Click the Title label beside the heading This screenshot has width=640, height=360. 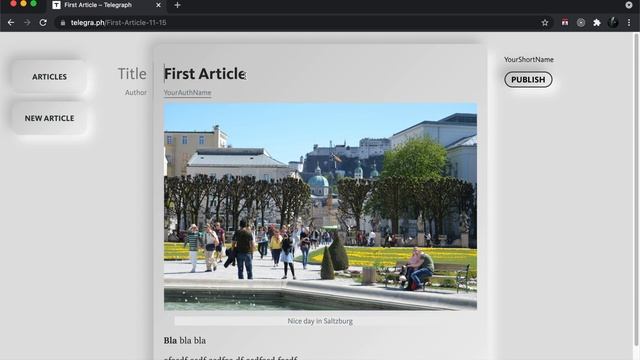[132, 74]
